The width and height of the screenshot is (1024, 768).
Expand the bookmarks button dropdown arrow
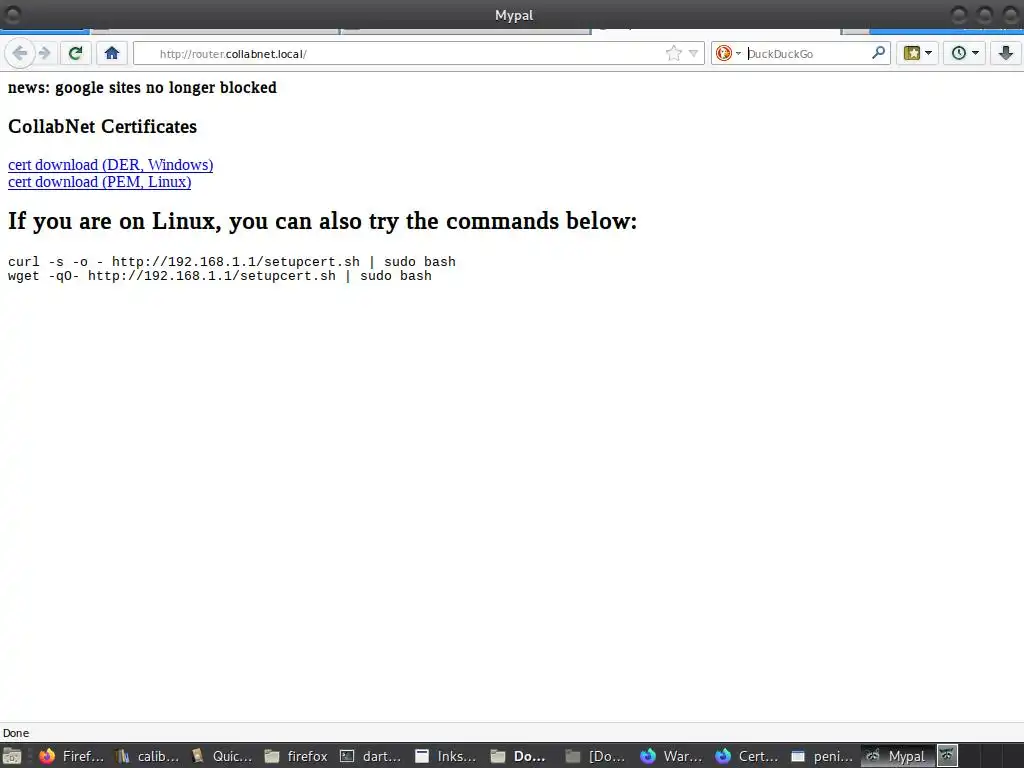pos(929,53)
